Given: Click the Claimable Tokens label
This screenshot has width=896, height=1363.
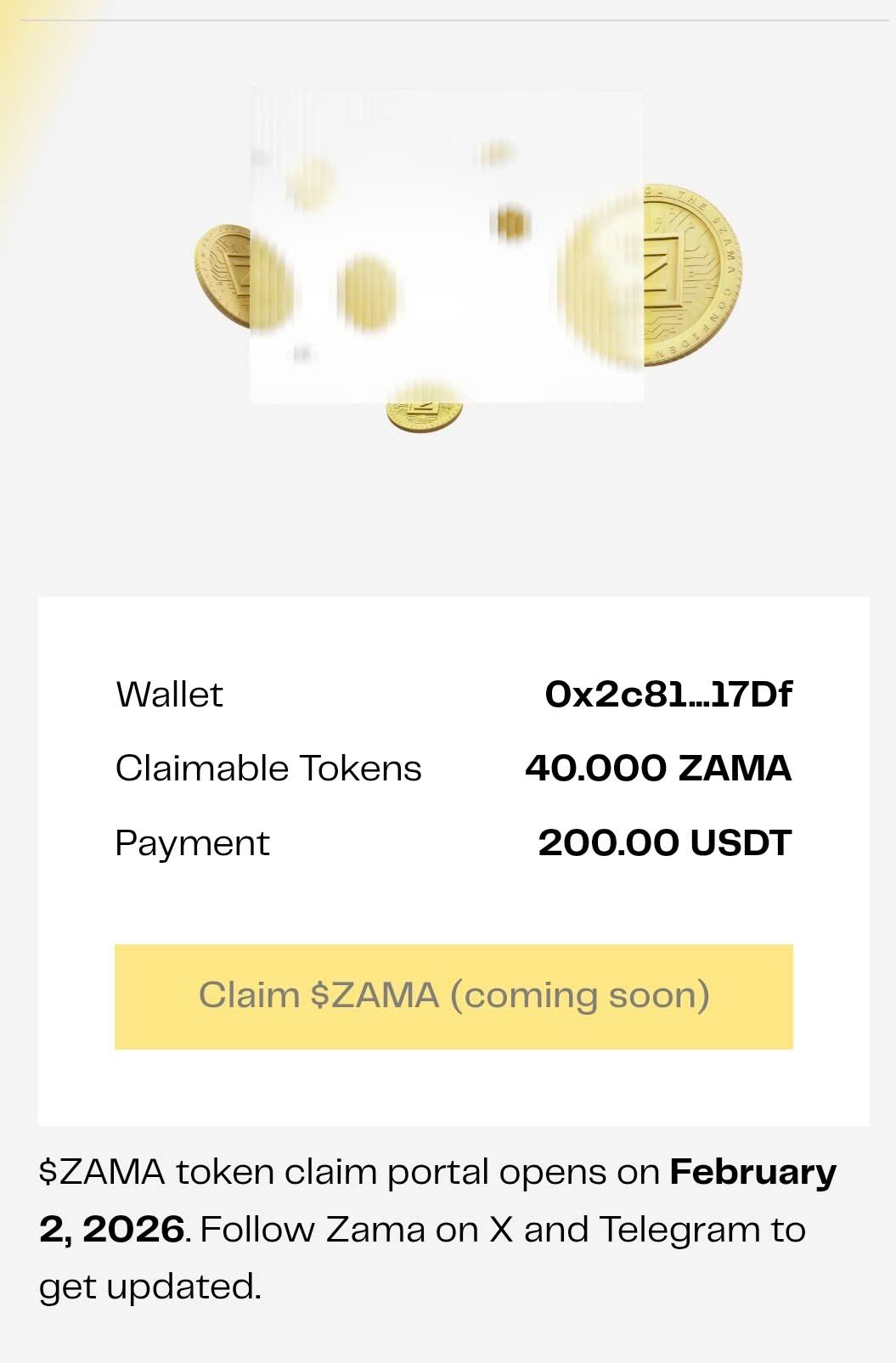Looking at the screenshot, I should [x=268, y=769].
